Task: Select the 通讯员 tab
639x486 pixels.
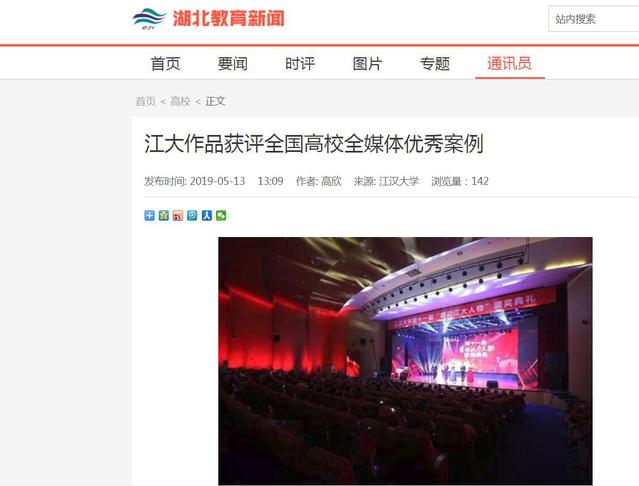Action: tap(509, 64)
